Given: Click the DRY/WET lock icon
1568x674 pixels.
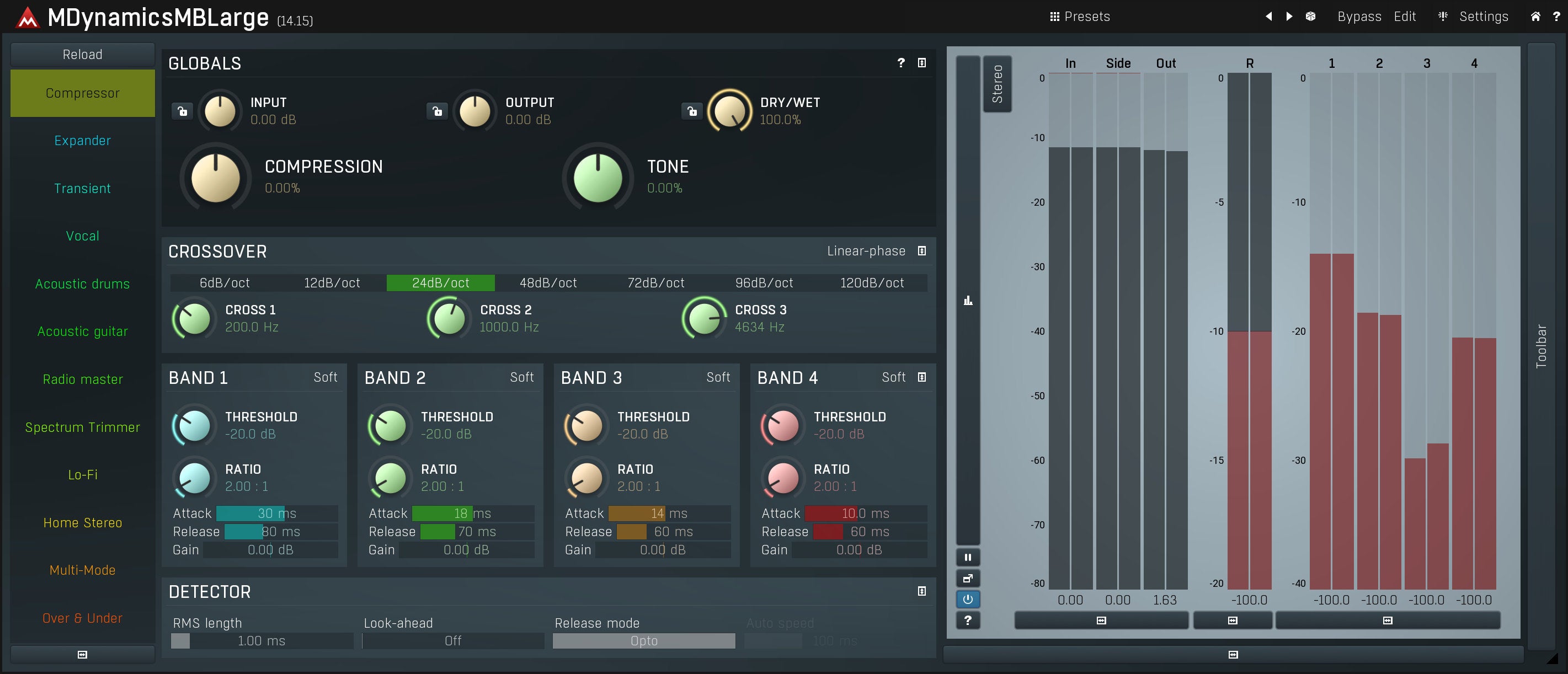Looking at the screenshot, I should click(691, 111).
